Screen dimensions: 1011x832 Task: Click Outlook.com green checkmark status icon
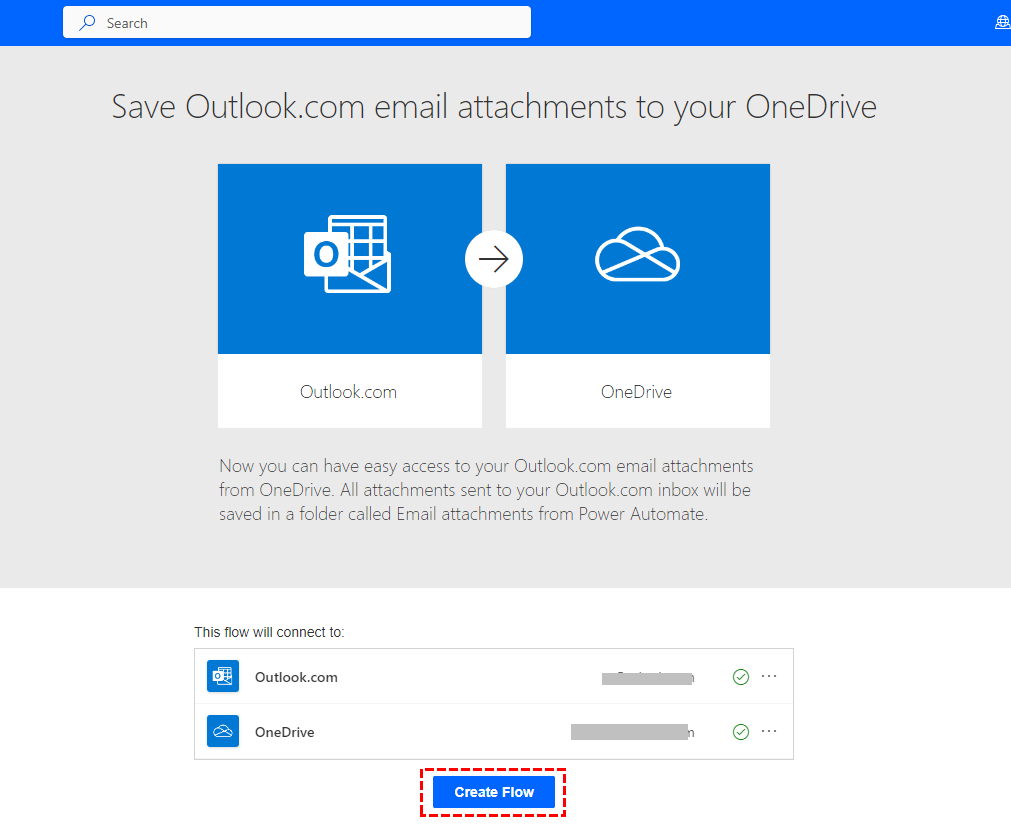741,677
